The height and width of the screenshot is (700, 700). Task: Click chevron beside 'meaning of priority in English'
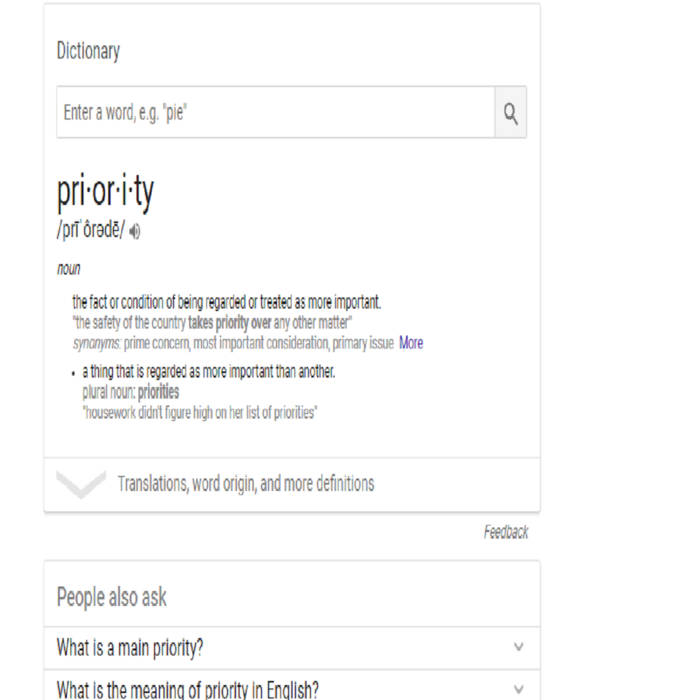click(518, 689)
